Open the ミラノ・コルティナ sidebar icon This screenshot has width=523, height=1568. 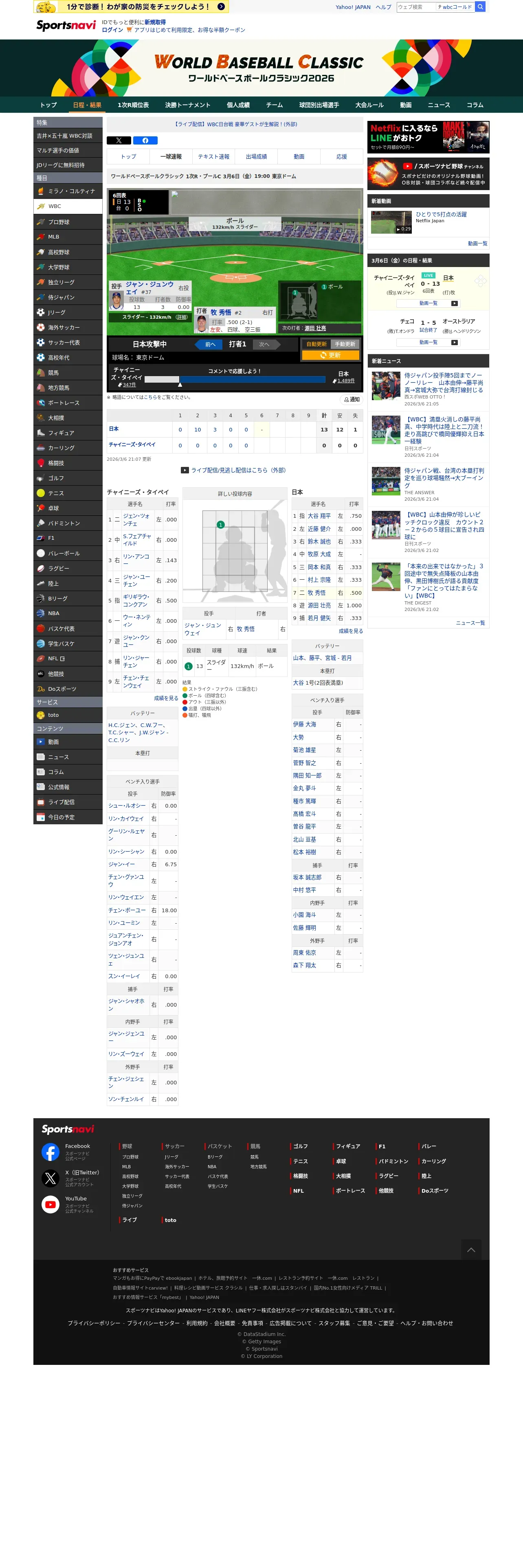(x=41, y=191)
